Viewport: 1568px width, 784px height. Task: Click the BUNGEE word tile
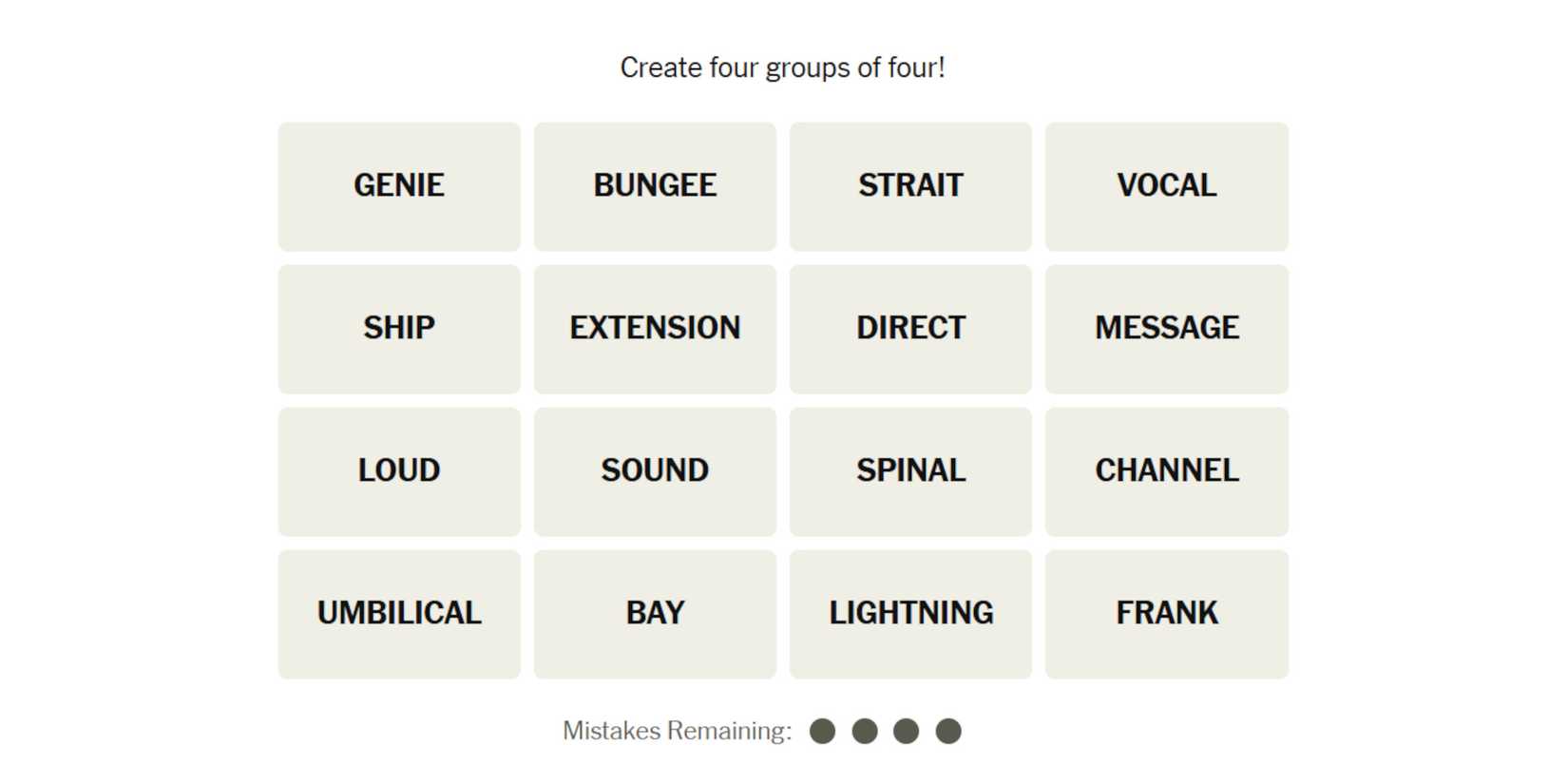point(655,186)
